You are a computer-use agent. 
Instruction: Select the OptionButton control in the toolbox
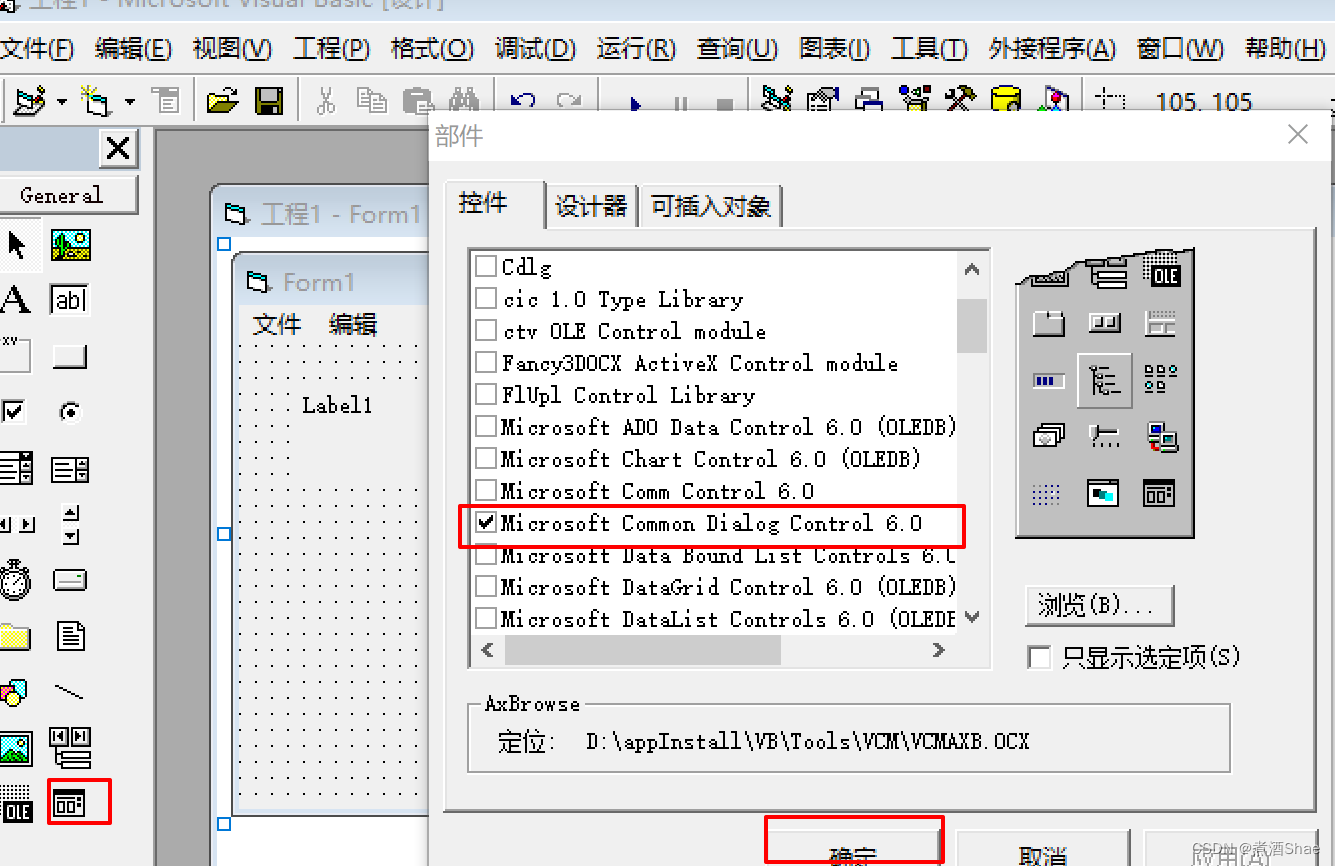click(x=70, y=411)
